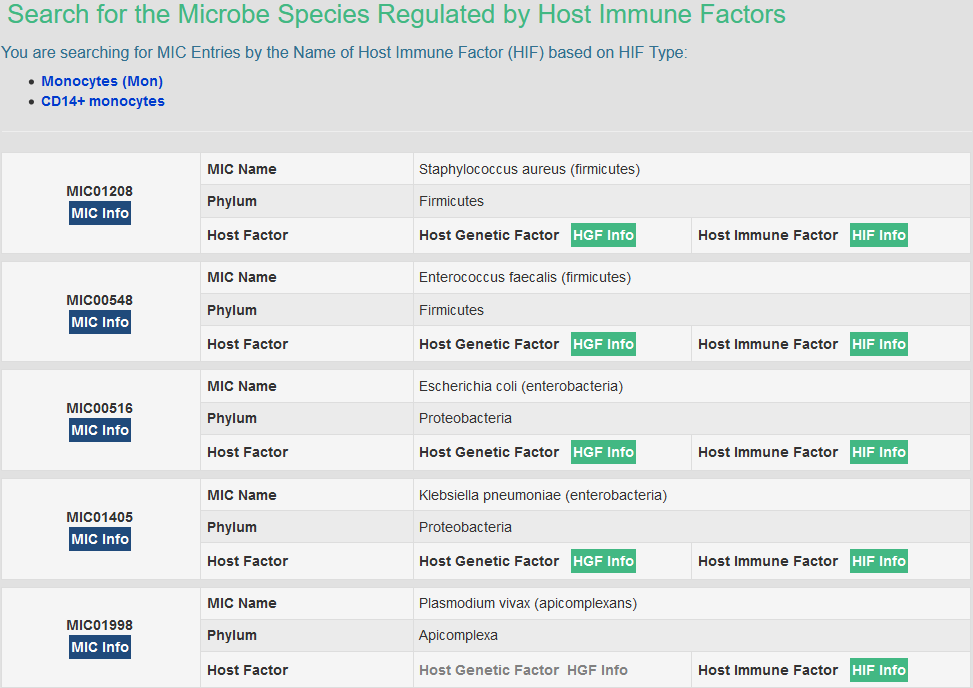Open HGF Info for Enterococcus faecalis
This screenshot has width=973, height=688.
(603, 344)
